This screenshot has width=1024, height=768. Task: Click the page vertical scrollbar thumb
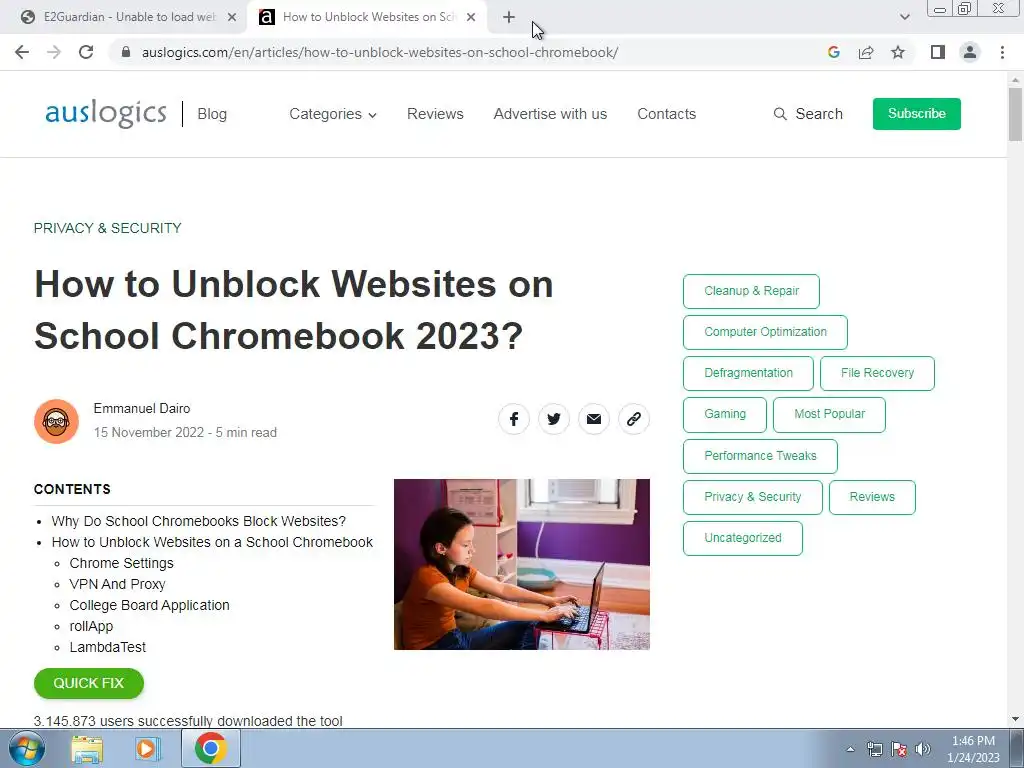click(x=1016, y=114)
